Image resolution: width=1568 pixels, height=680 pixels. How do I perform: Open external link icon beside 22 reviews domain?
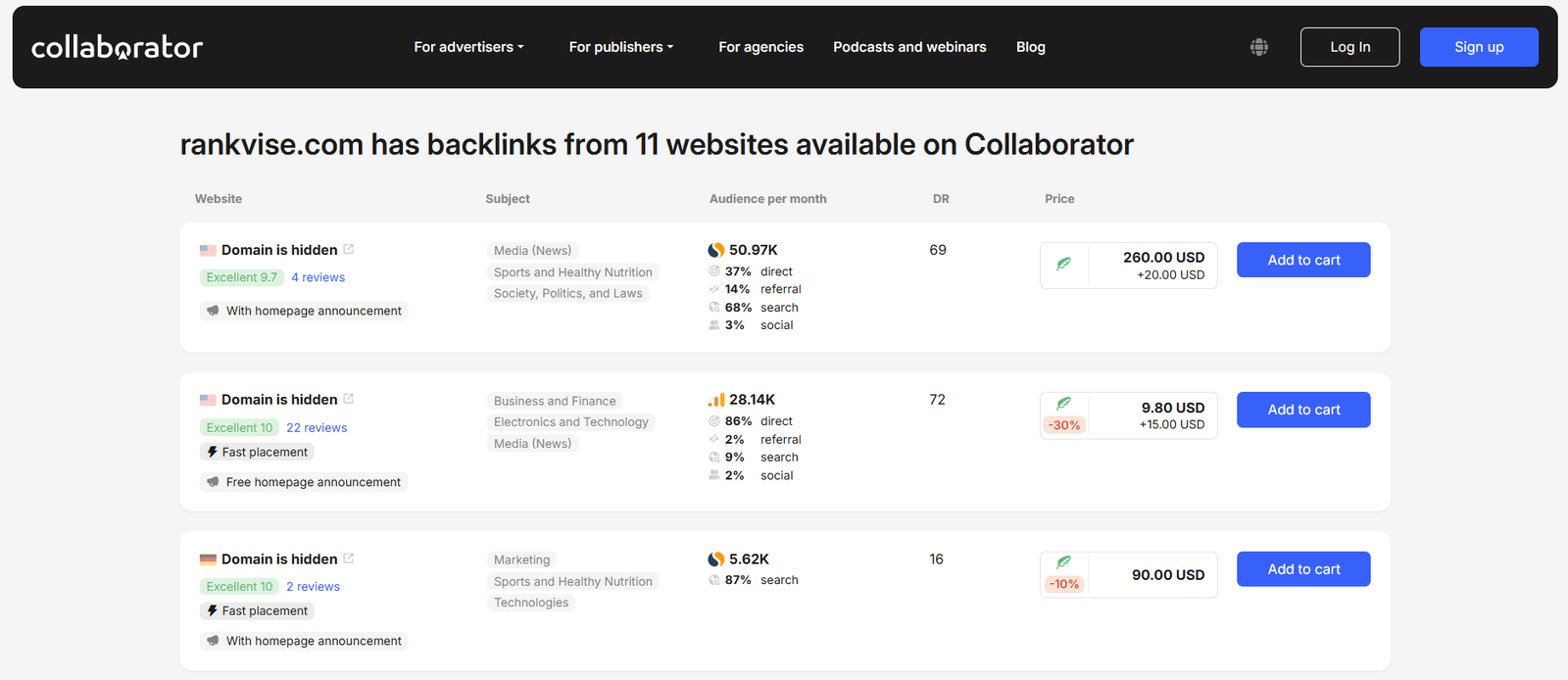pos(349,399)
